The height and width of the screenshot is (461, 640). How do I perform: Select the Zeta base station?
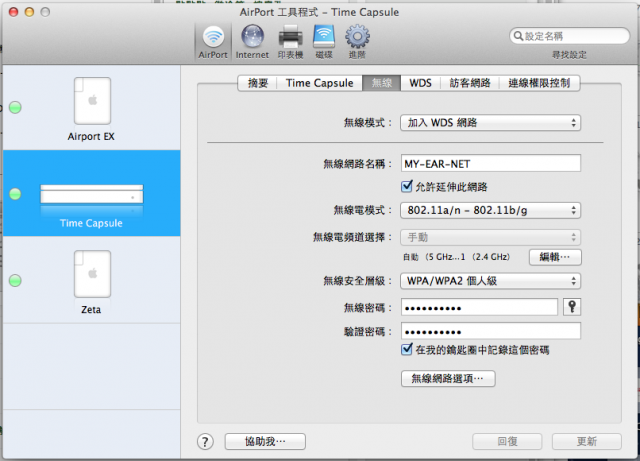[91, 280]
